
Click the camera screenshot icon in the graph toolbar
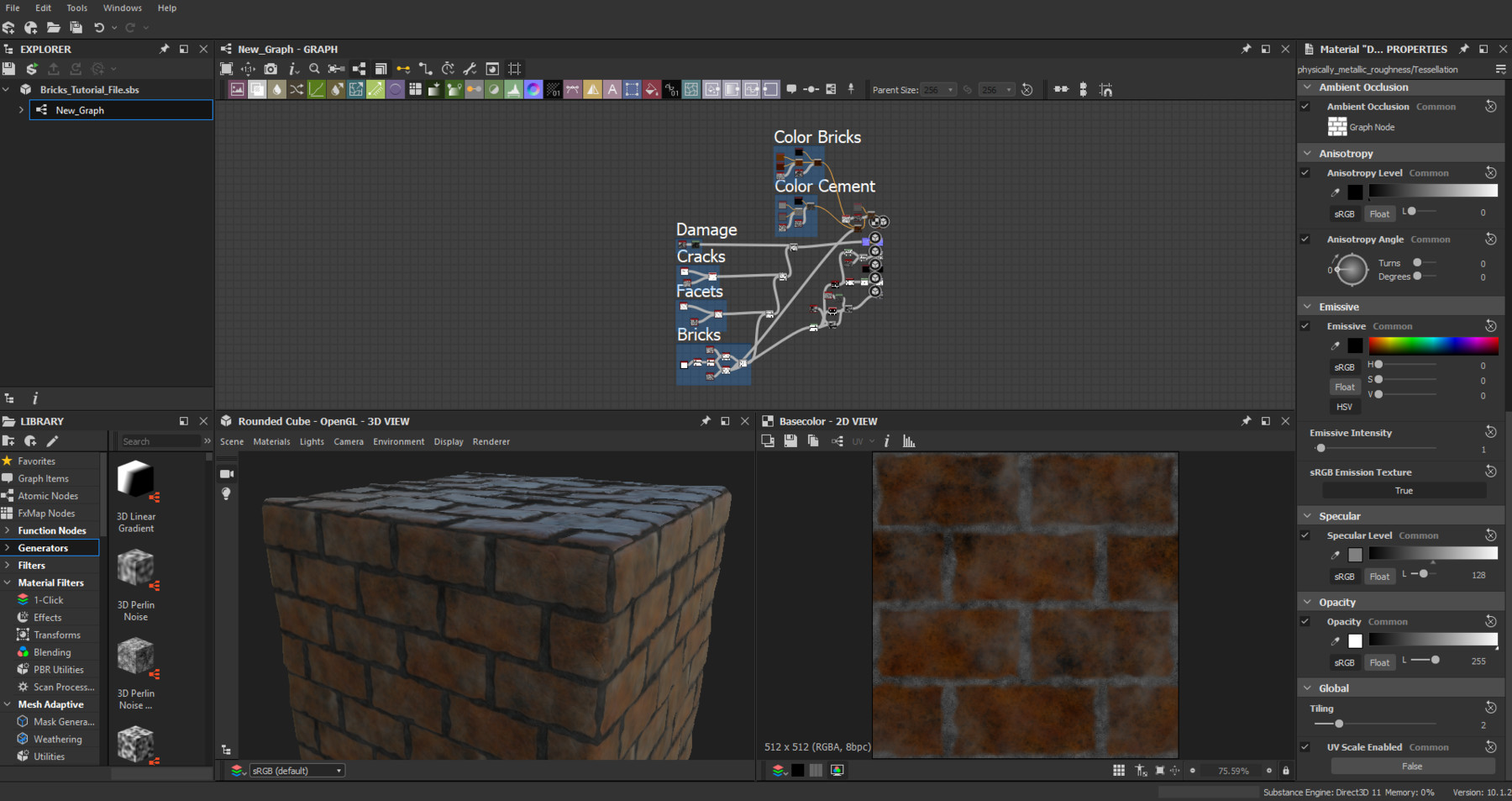point(270,69)
